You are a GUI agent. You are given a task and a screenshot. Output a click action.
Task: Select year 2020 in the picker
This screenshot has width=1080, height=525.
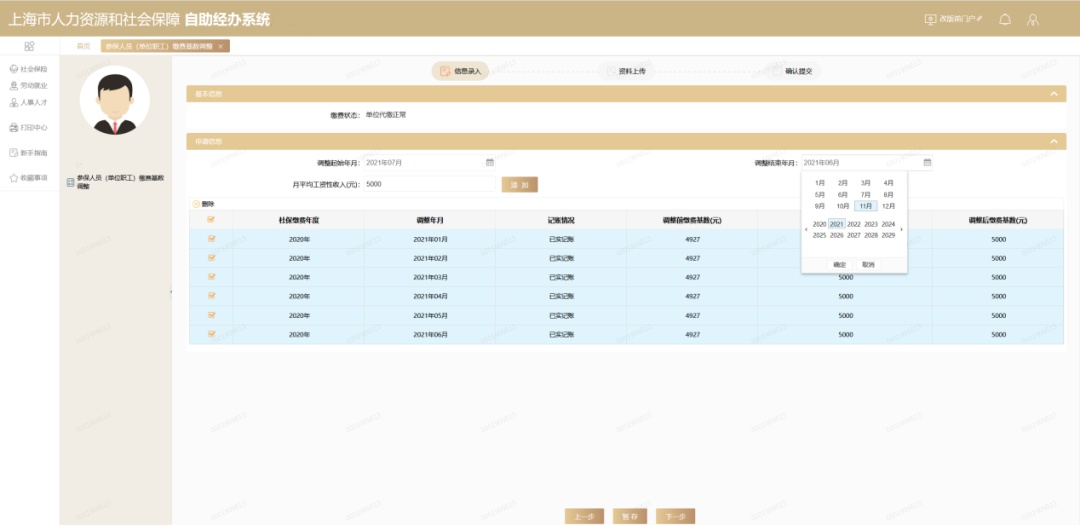point(820,224)
